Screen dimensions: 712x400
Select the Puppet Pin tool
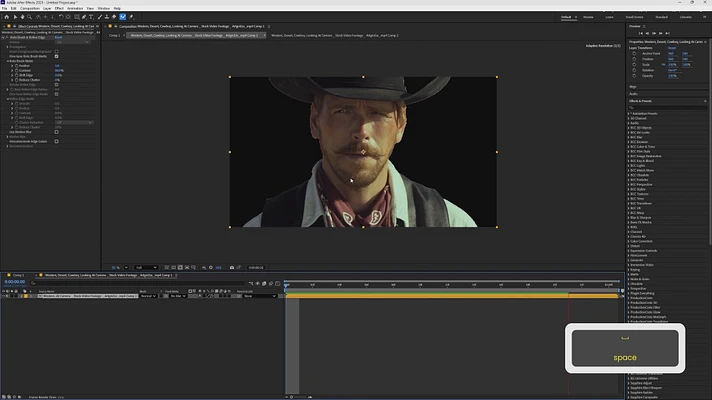(x=132, y=17)
